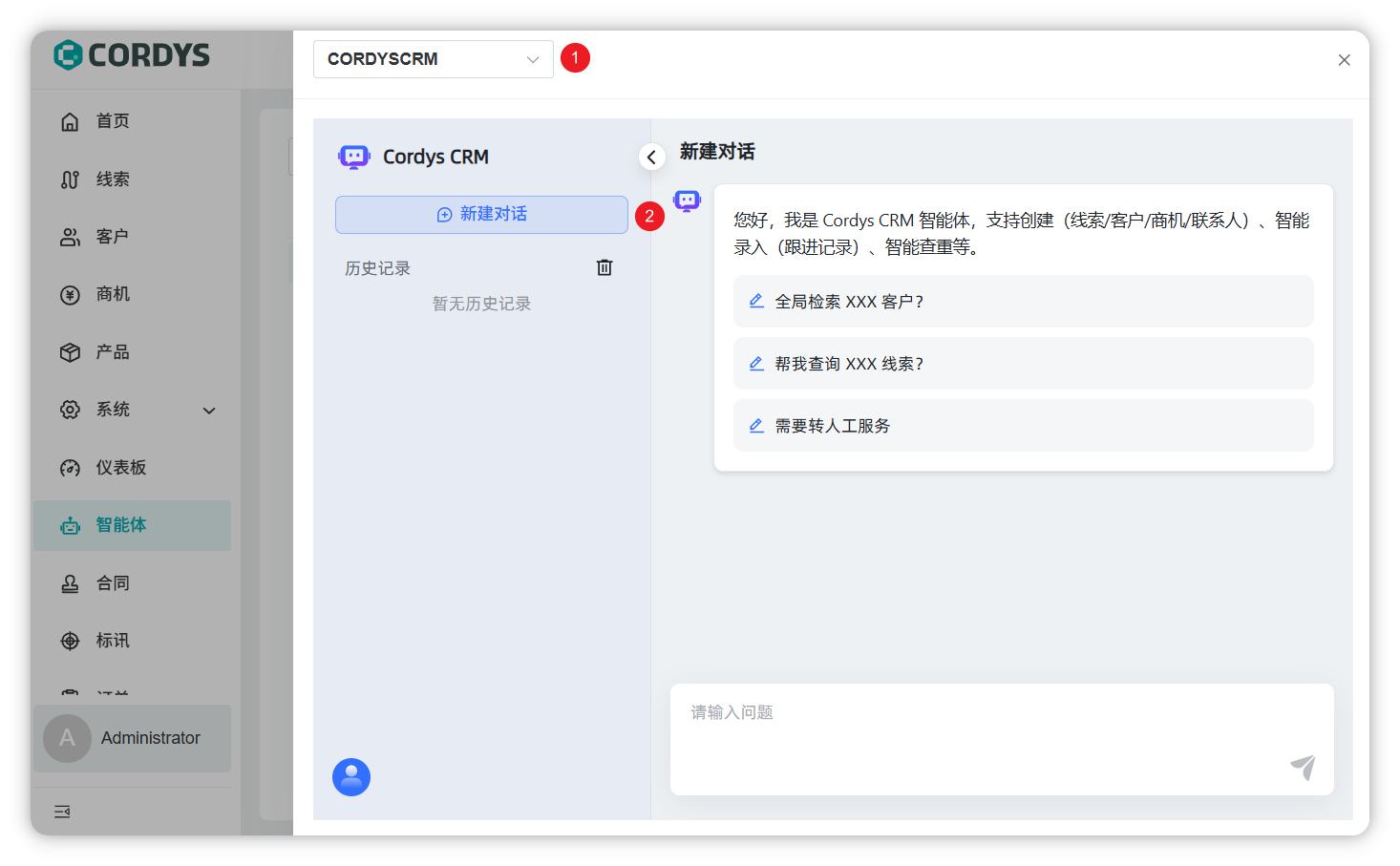The width and height of the screenshot is (1400, 866).
Task: Close the agent dialog panel
Action: tap(1344, 60)
